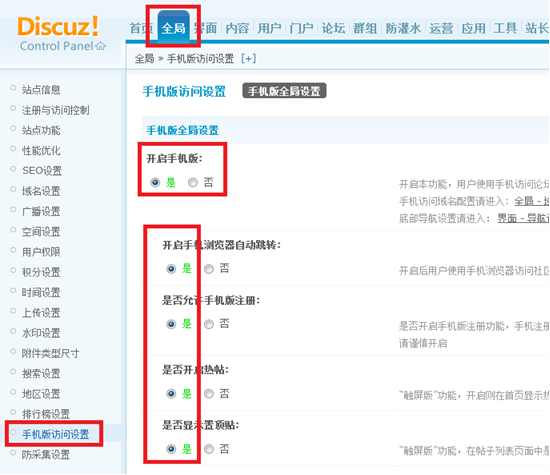Go to the 防灌水 tab

[403, 28]
